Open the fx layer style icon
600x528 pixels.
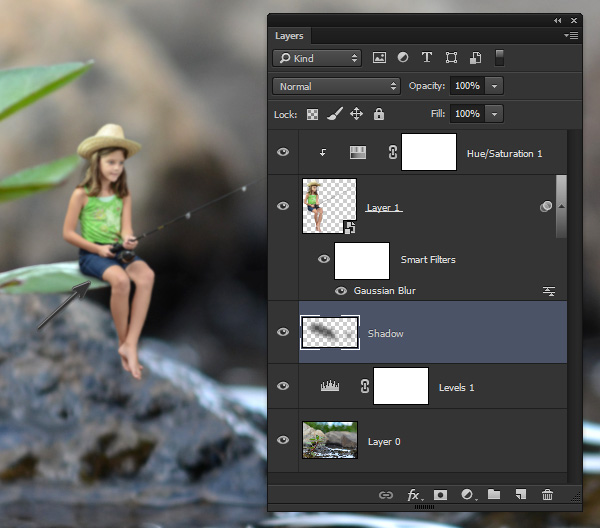click(x=415, y=495)
